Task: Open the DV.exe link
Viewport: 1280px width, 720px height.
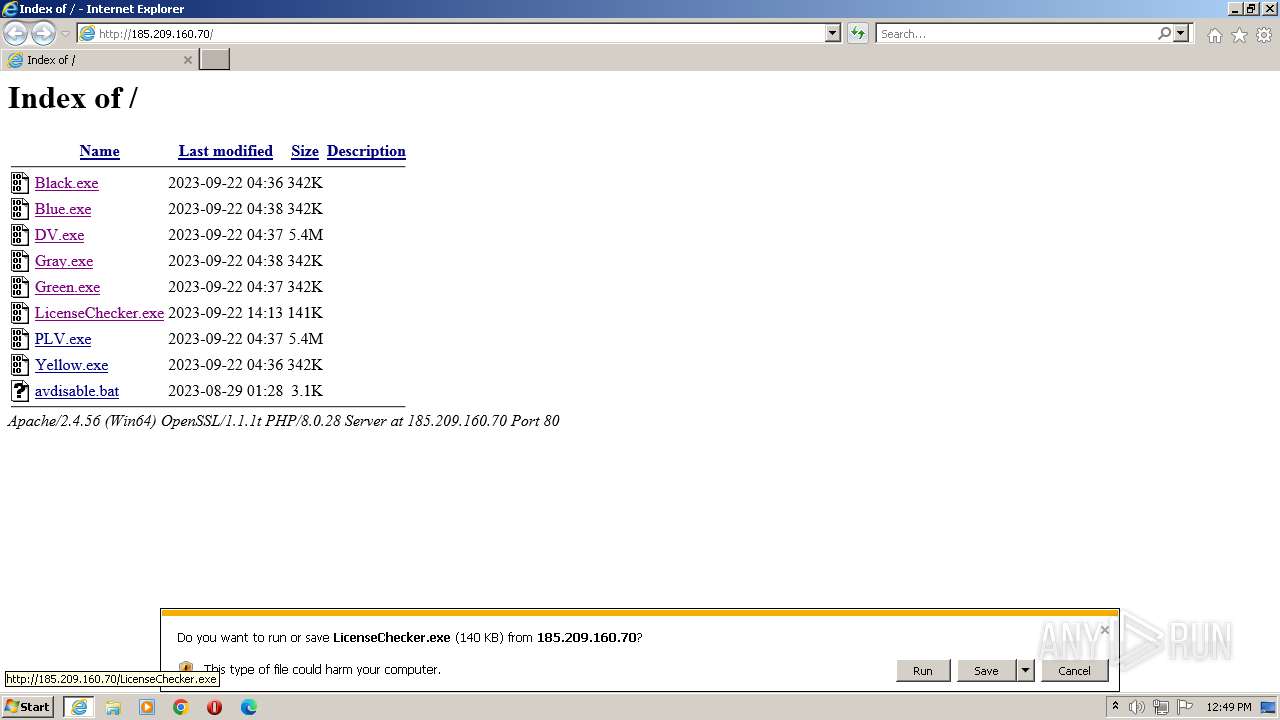Action: [x=59, y=235]
